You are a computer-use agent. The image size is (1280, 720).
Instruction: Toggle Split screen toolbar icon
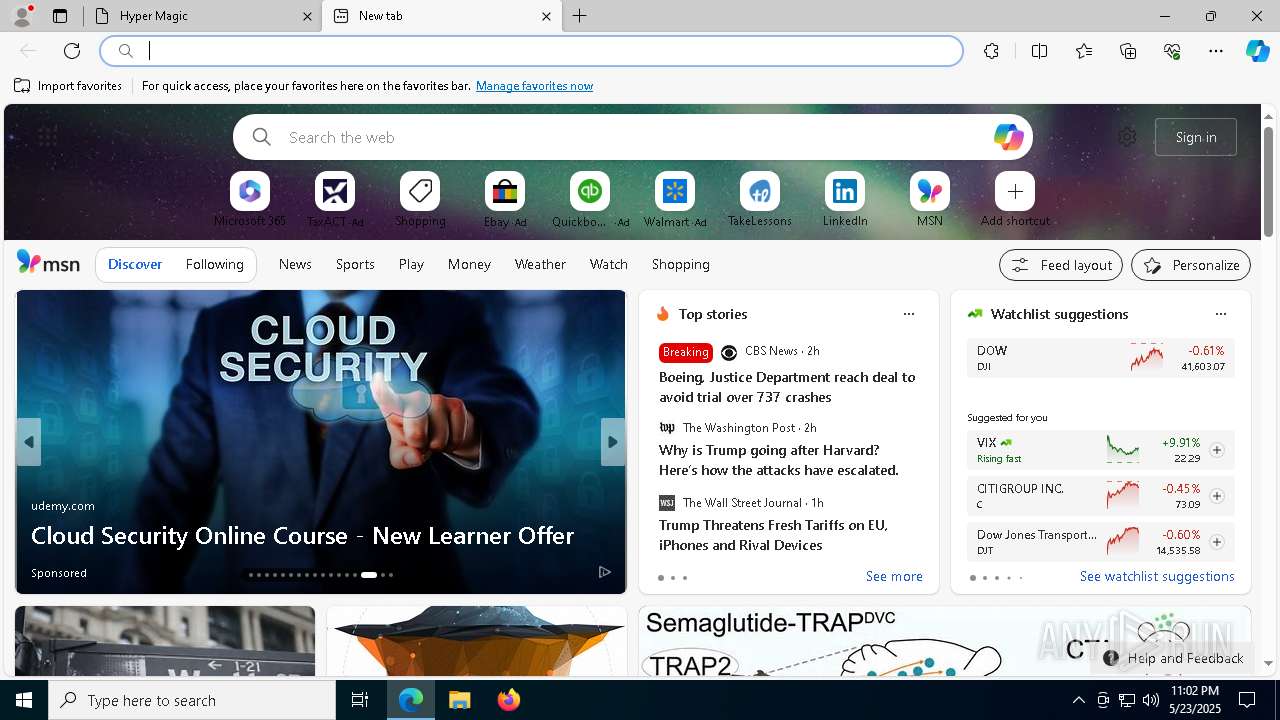pos(1039,51)
